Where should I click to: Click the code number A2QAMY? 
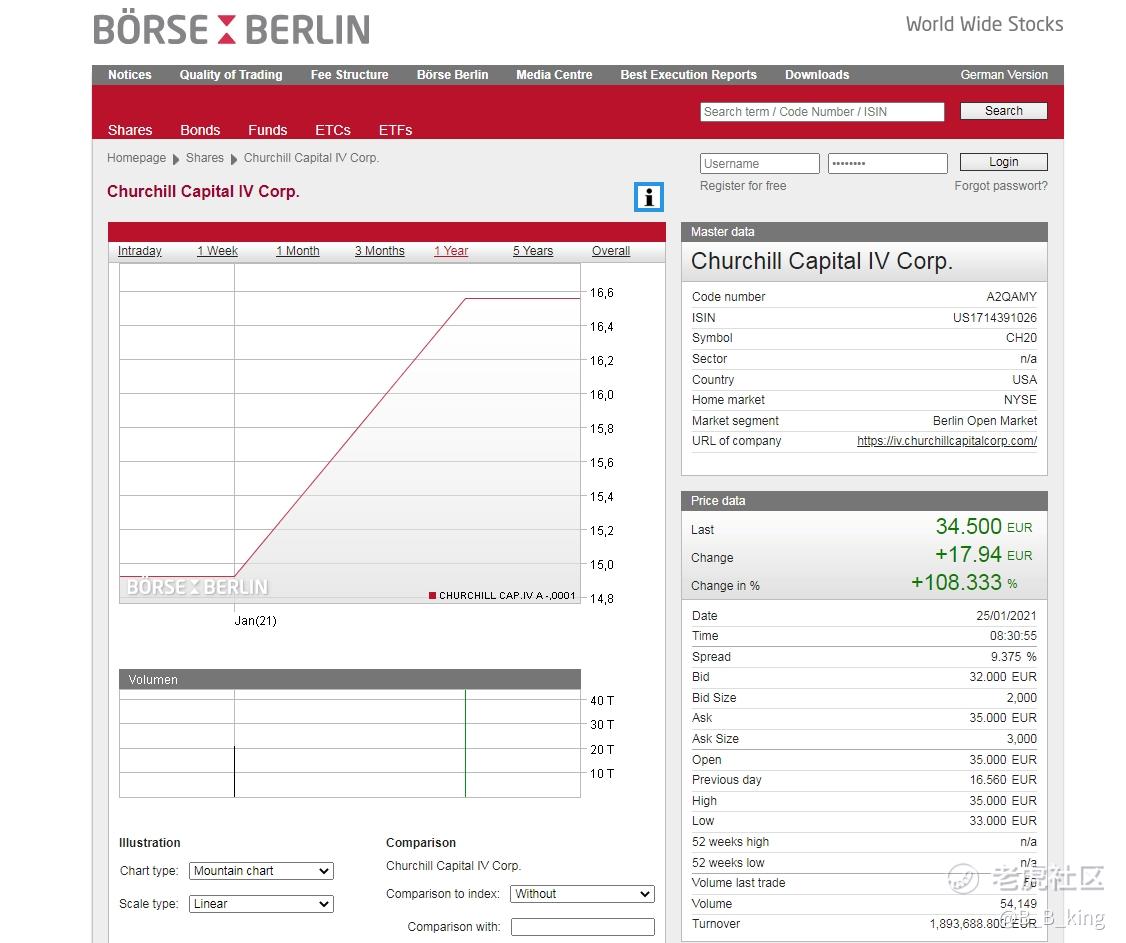1012,297
